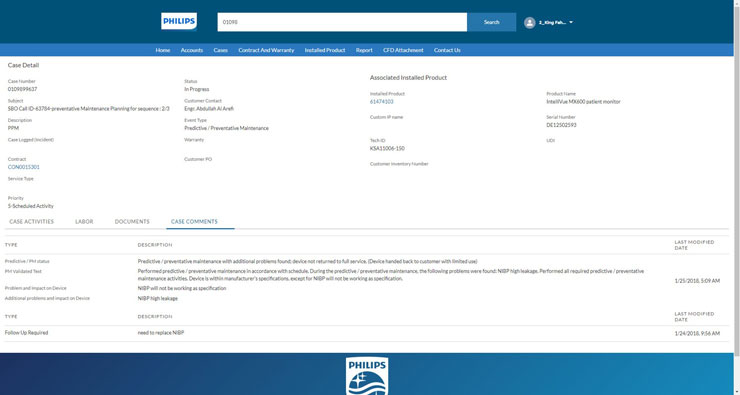Navigate to Contract And Warranty
Viewport: 740px width, 395px height.
[266, 50]
